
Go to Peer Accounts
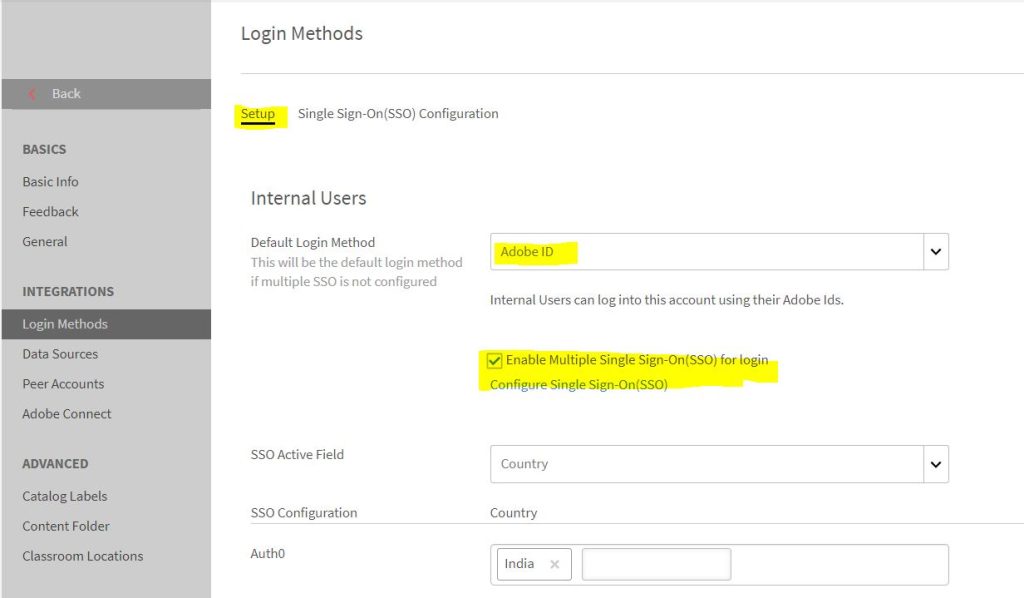click(x=63, y=383)
